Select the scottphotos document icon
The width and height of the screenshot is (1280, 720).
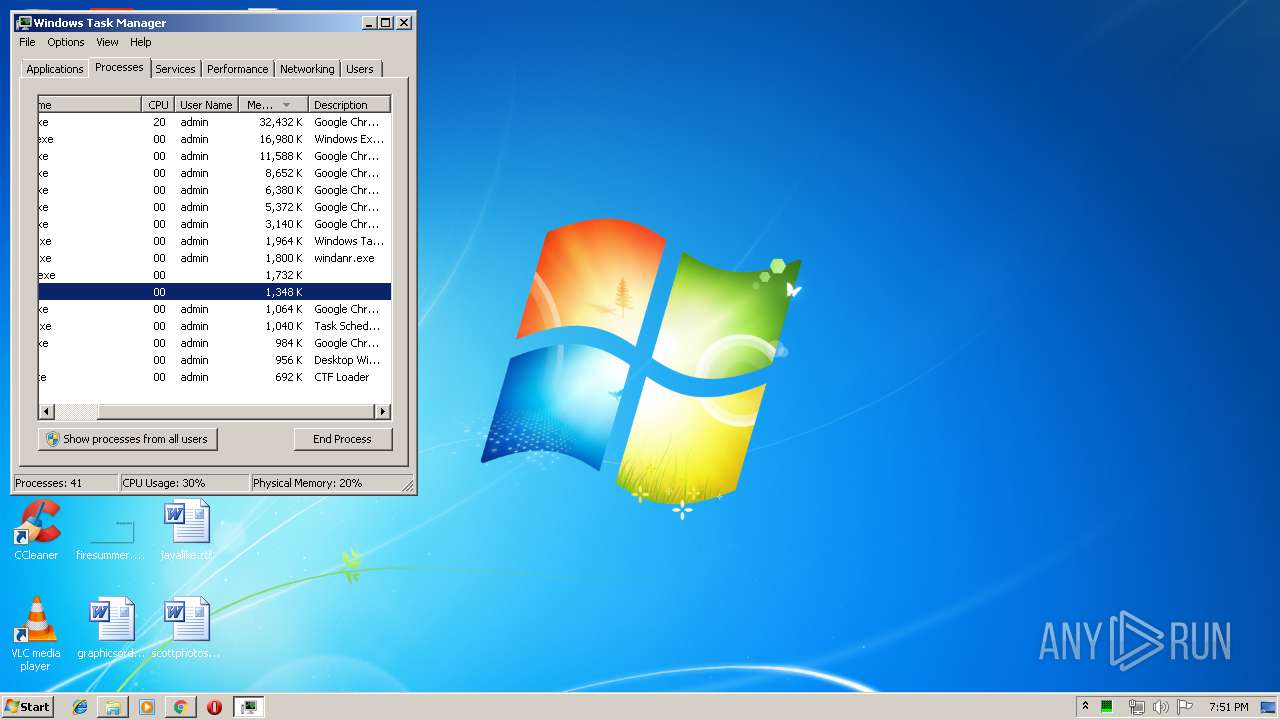click(187, 628)
